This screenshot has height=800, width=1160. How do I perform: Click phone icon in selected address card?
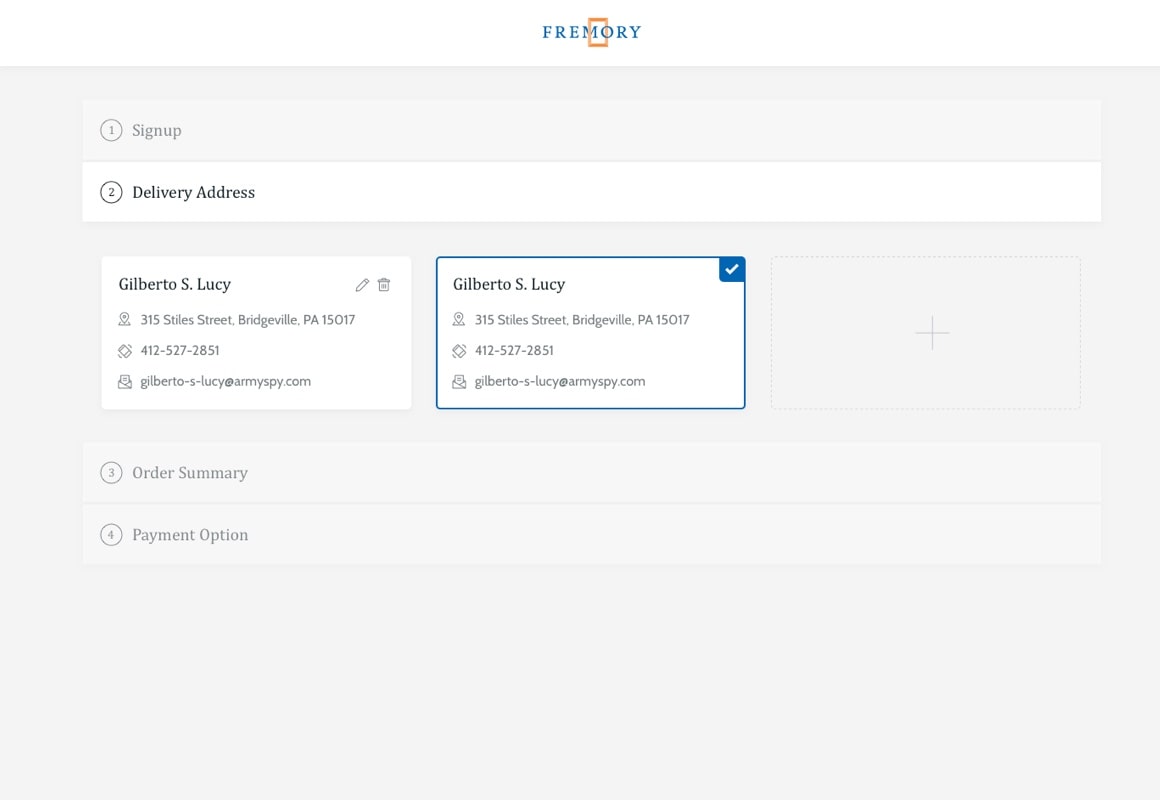coord(459,351)
